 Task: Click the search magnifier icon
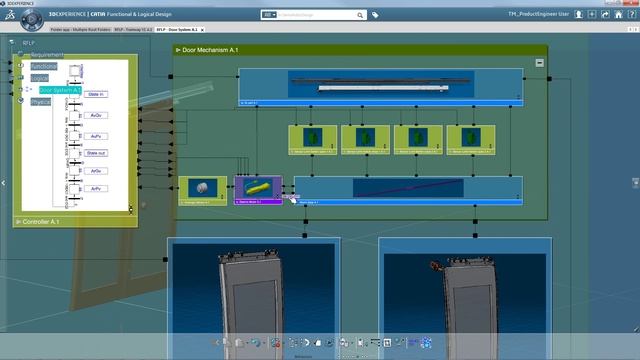point(360,15)
